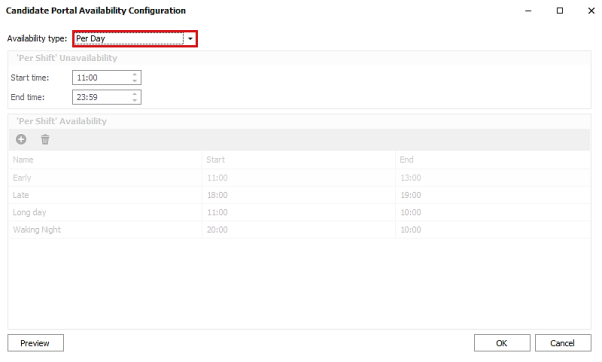Viewport: 602px width, 362px height.
Task: Click the End time 23:59 field
Action: tap(107, 97)
